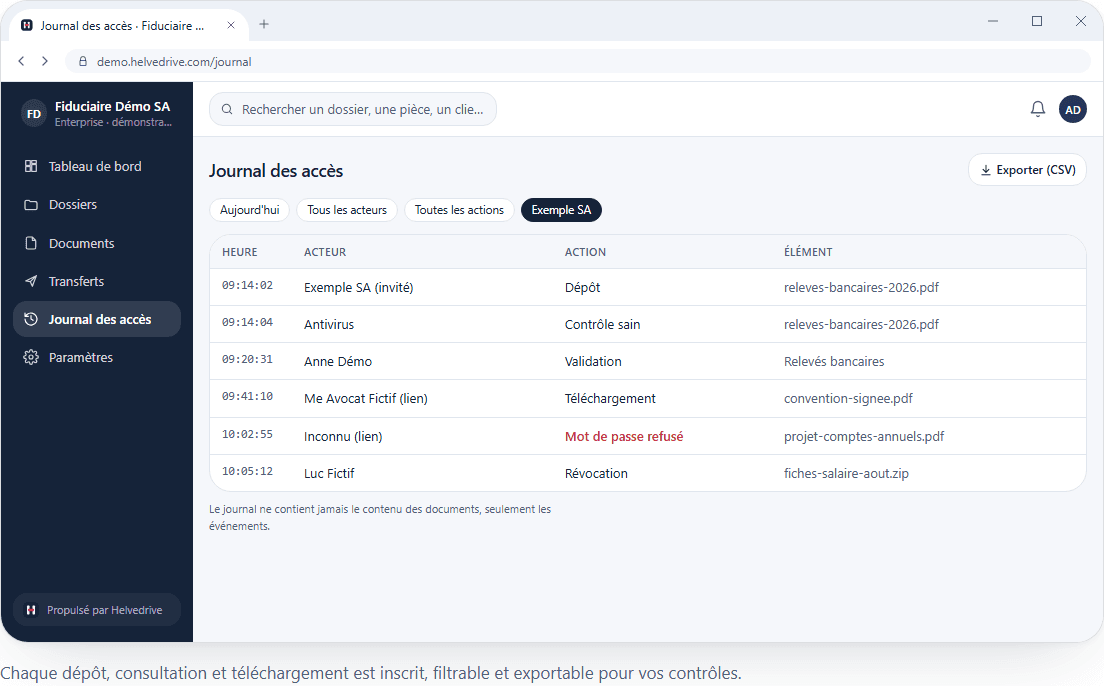The image size is (1104, 686).
Task: Sort by the ACTEUR column header
Action: tap(325, 252)
